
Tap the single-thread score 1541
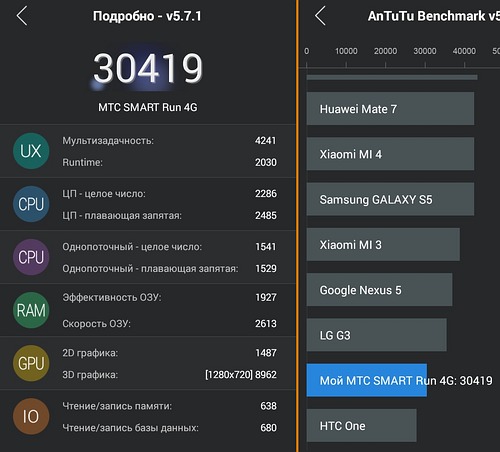[266, 247]
